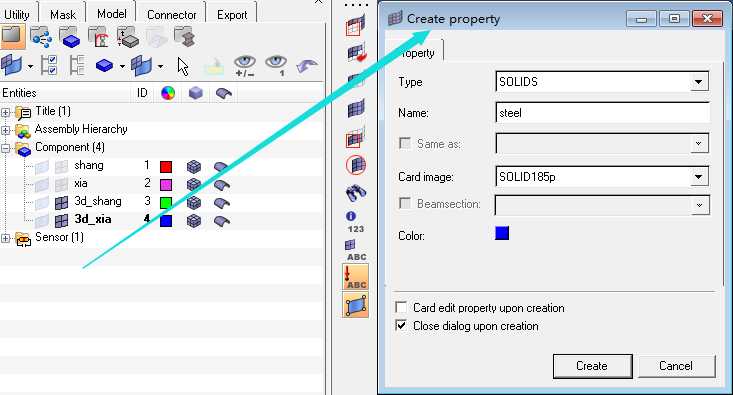Click the material view icon with gray block
733x395 pixels.
pos(128,37)
